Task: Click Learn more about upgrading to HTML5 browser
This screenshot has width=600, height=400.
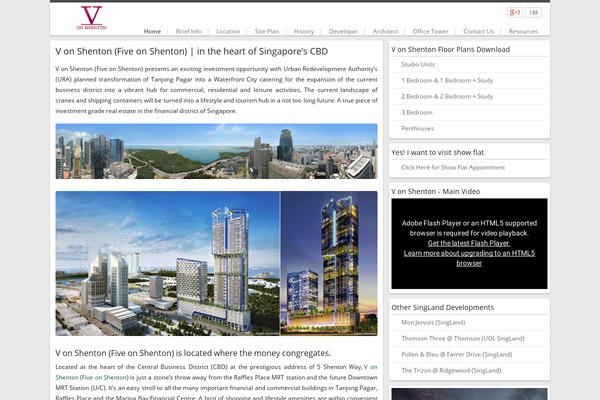Action: point(469,258)
